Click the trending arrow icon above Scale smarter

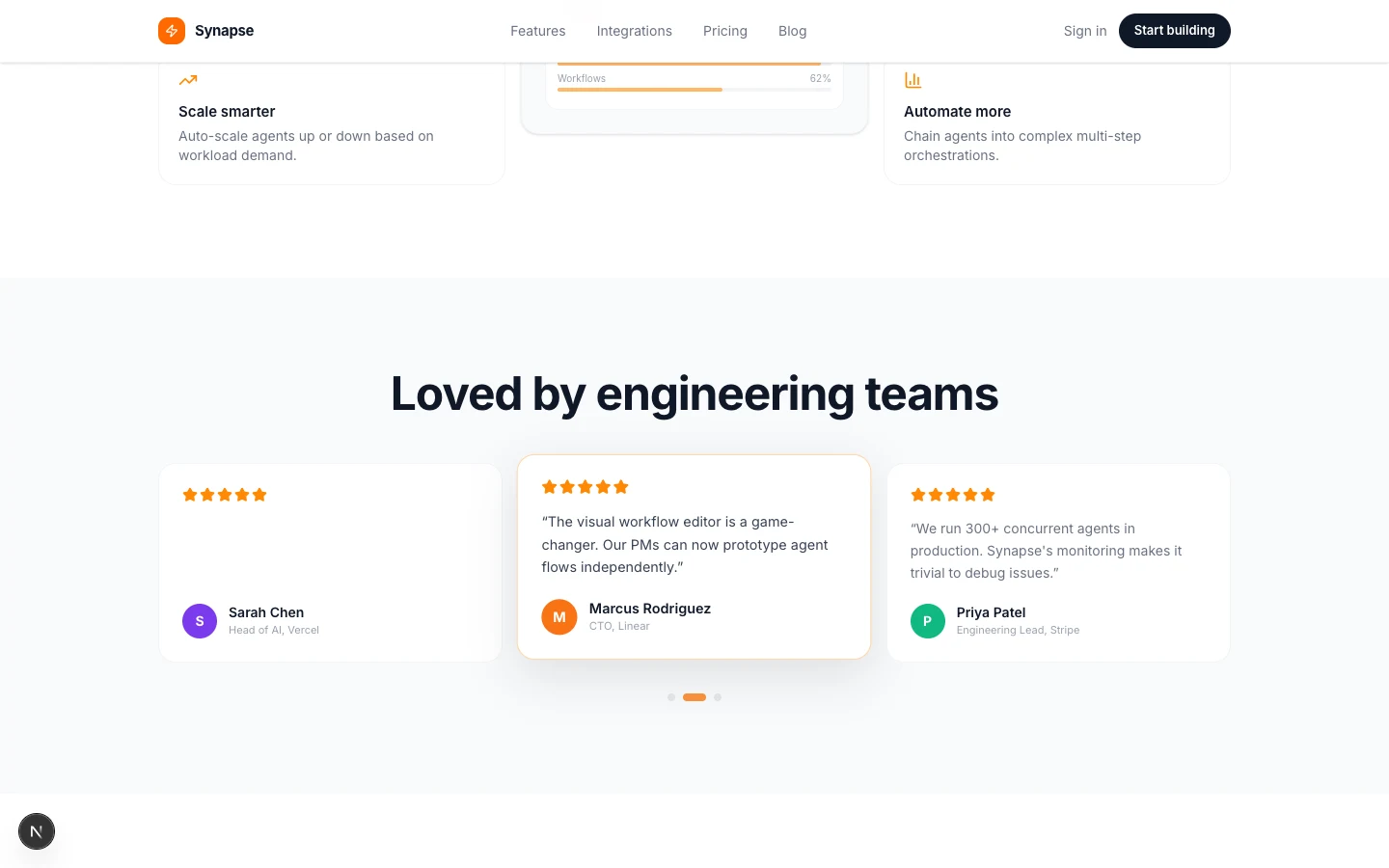coord(188,80)
